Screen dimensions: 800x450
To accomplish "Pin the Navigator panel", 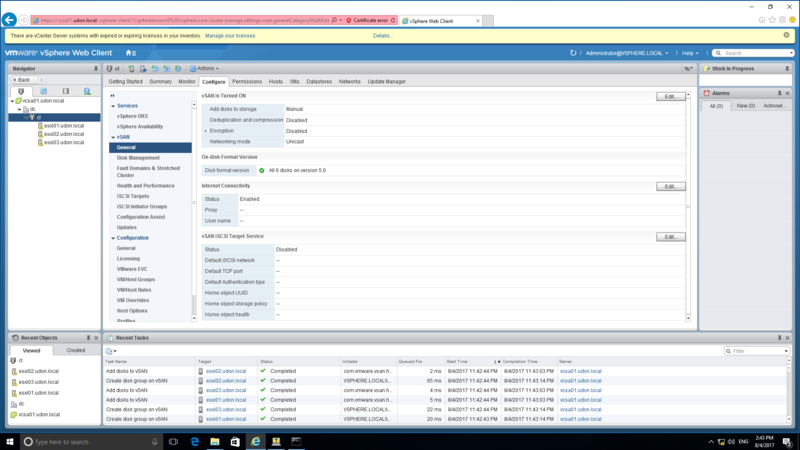I will coord(95,68).
